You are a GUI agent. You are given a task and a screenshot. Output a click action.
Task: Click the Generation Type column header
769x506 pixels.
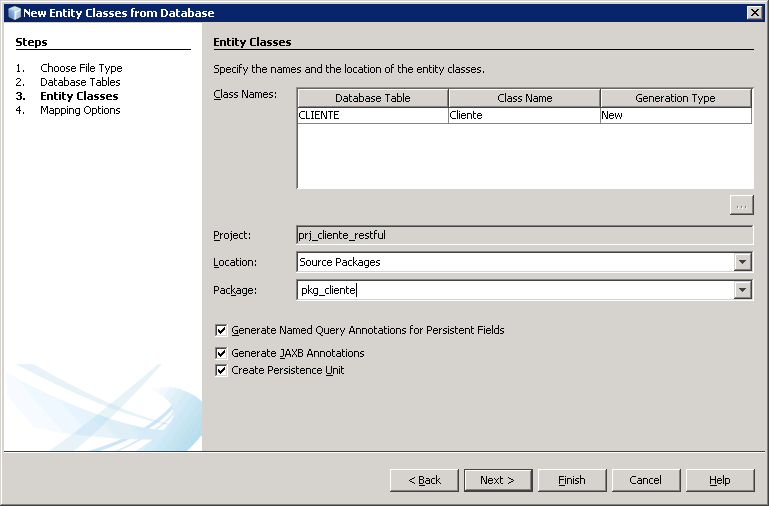[675, 98]
